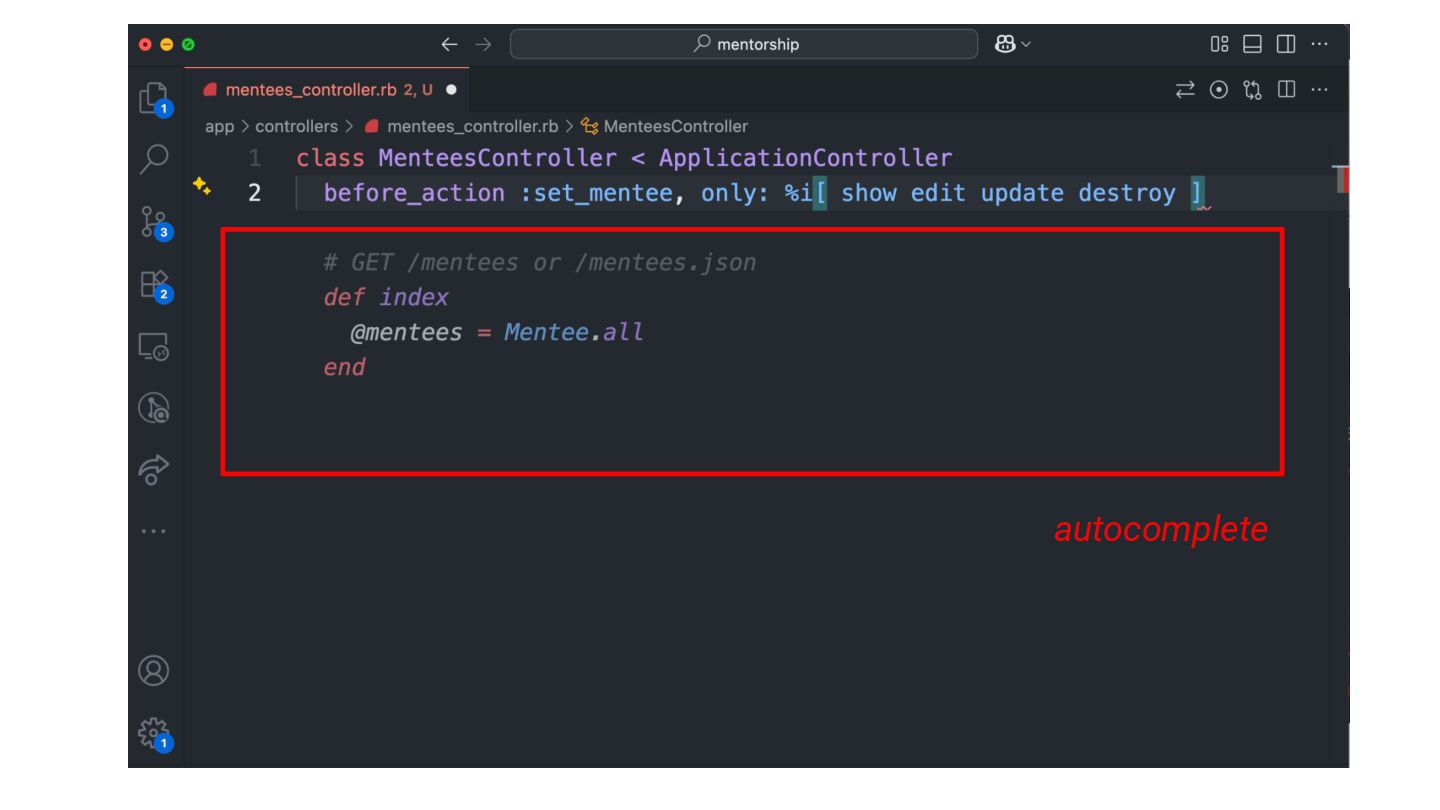Click line number 2 in the gutter
Screen dimensions: 1440x810
[x=254, y=193]
